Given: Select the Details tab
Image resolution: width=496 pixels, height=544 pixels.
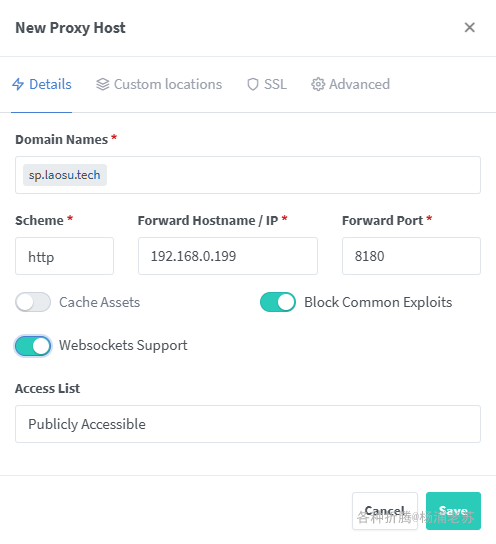Looking at the screenshot, I should [42, 84].
